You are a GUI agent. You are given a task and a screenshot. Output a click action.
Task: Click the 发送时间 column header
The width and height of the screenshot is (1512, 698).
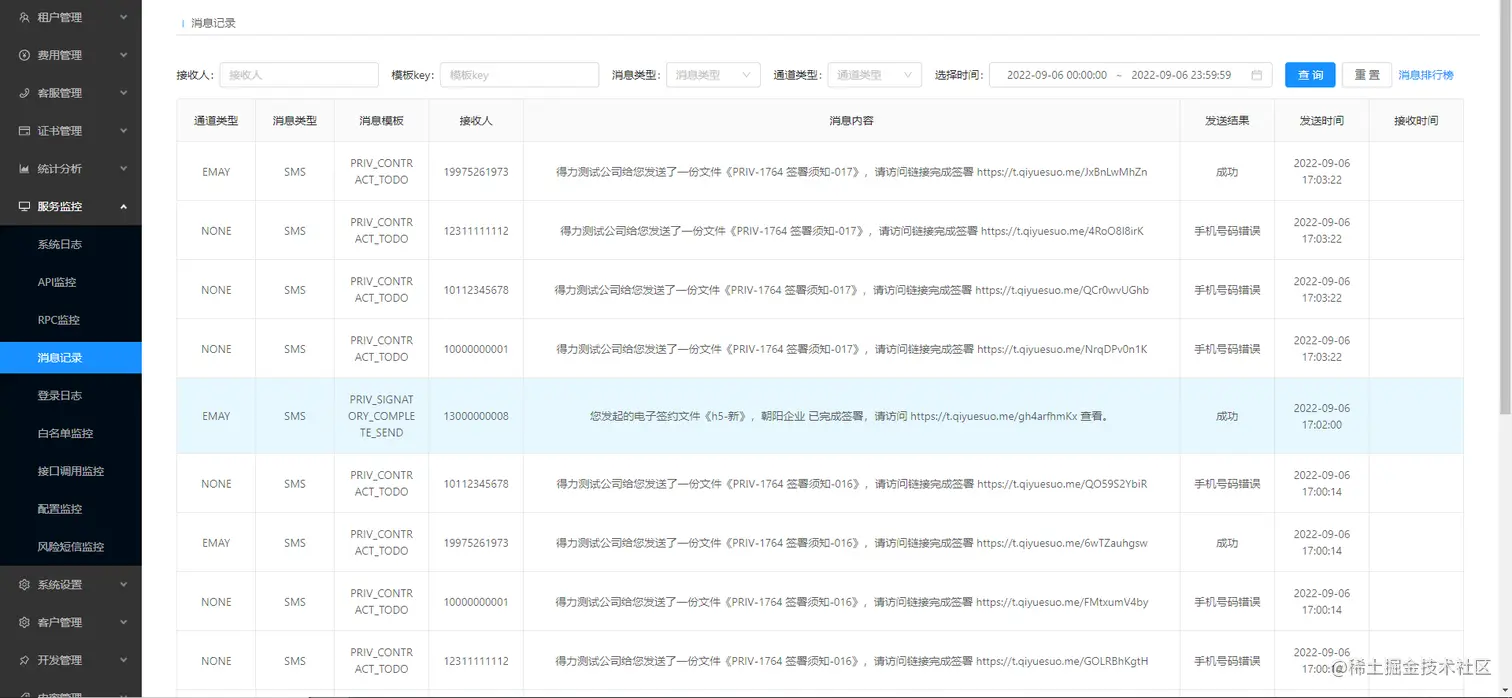1322,121
